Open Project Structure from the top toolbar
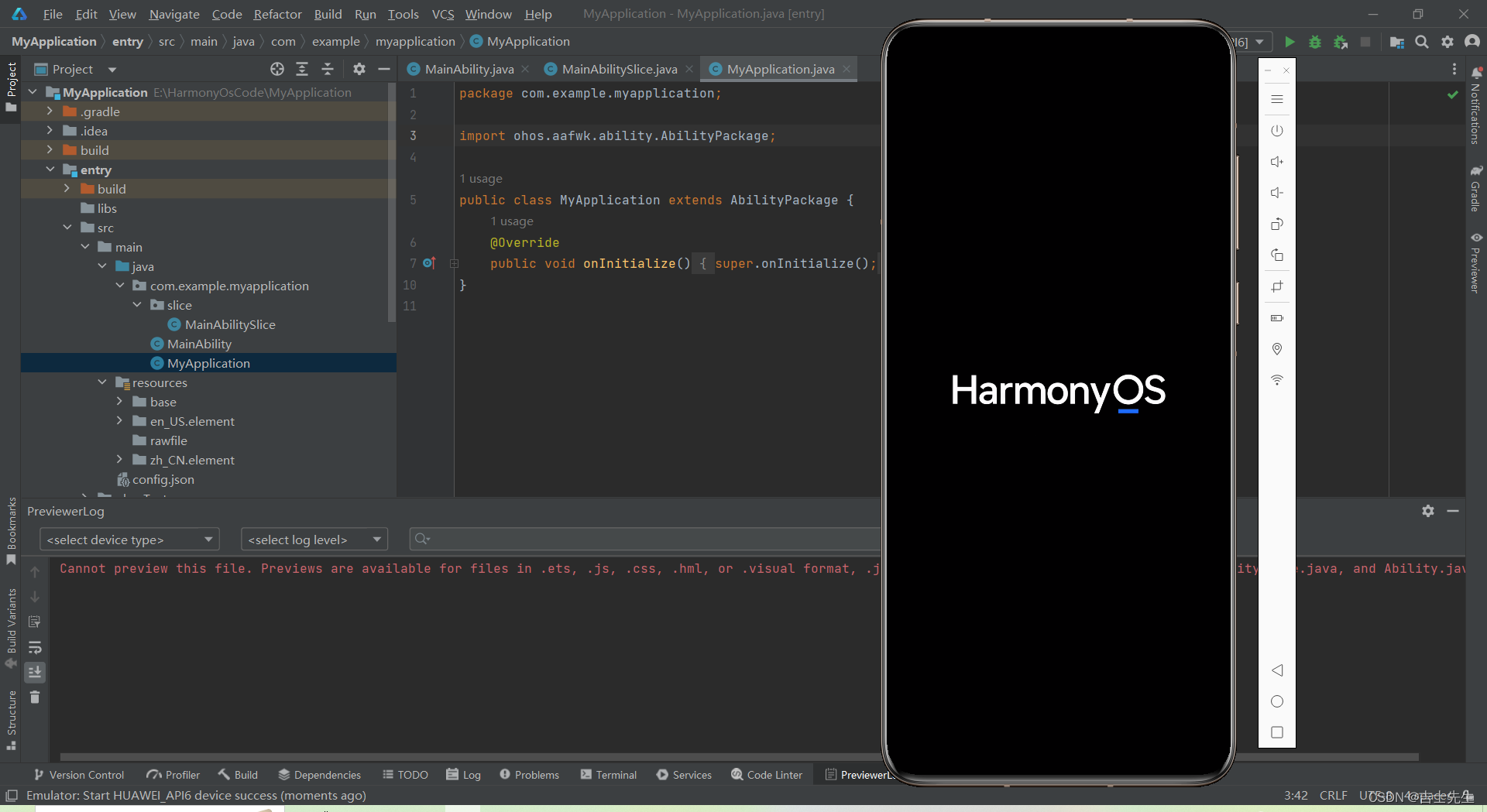This screenshot has height=812, width=1487. pyautogui.click(x=1397, y=42)
